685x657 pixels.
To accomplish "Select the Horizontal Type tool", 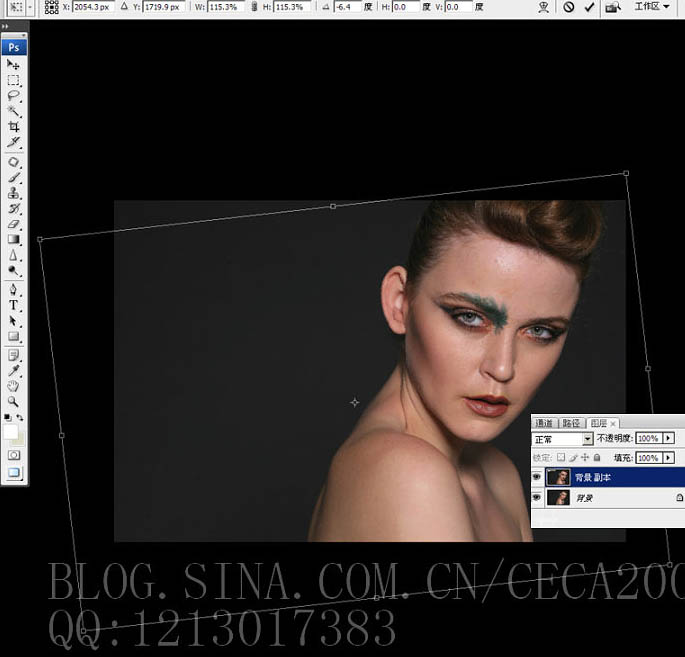I will coord(13,305).
